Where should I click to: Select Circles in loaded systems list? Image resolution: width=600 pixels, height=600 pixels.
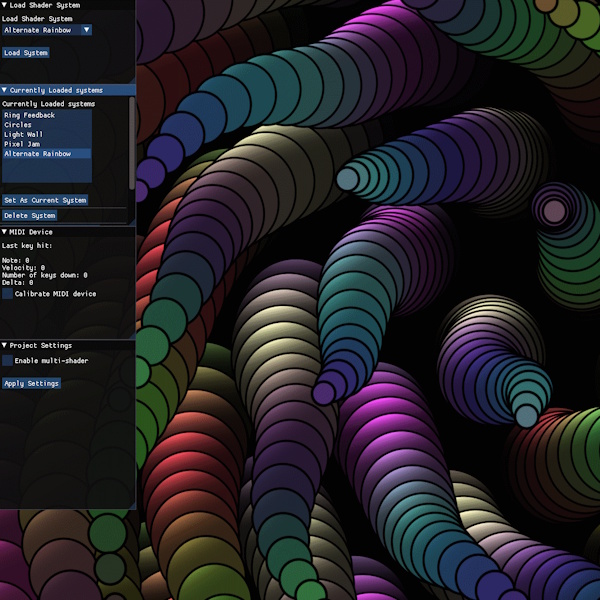(x=47, y=125)
